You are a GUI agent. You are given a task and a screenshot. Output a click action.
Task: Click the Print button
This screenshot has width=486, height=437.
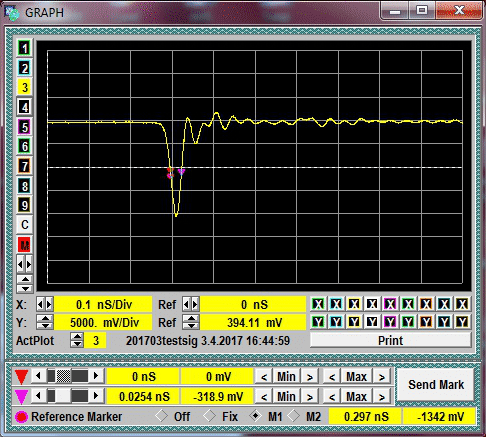pyautogui.click(x=390, y=341)
